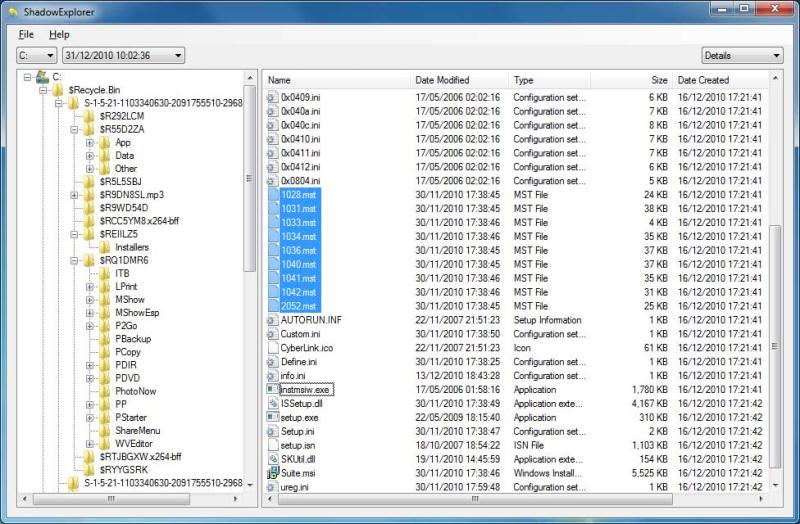Viewport: 800px width, 524px height.
Task: Open the shadow copy date dropdown
Action: point(123,55)
